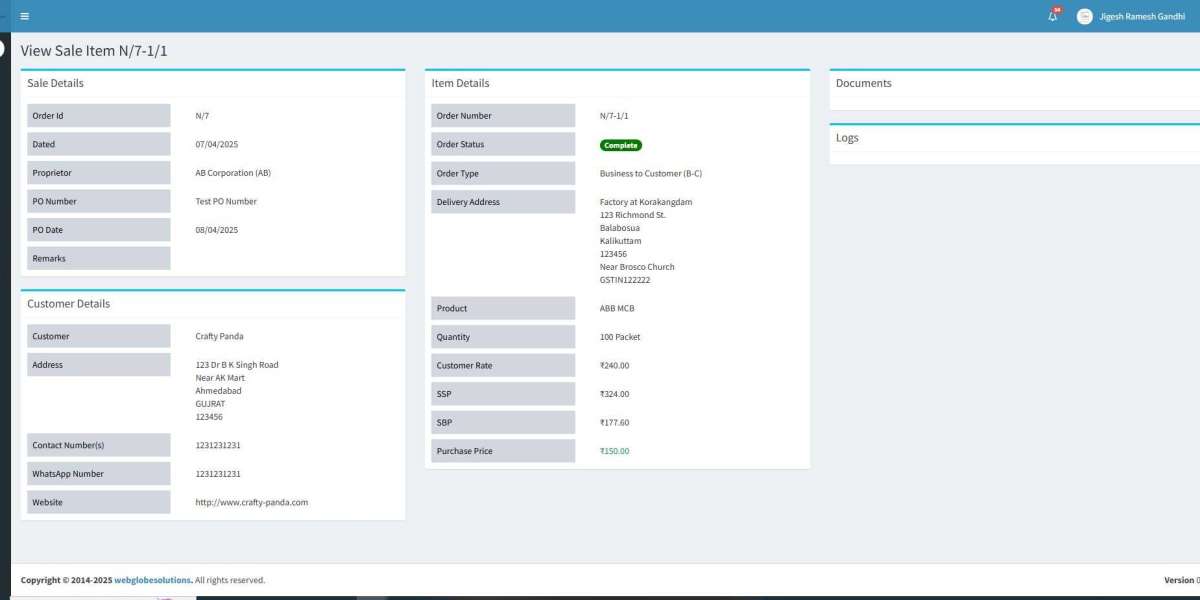Click the Logs panel heading
The image size is (1200, 600).
(847, 138)
